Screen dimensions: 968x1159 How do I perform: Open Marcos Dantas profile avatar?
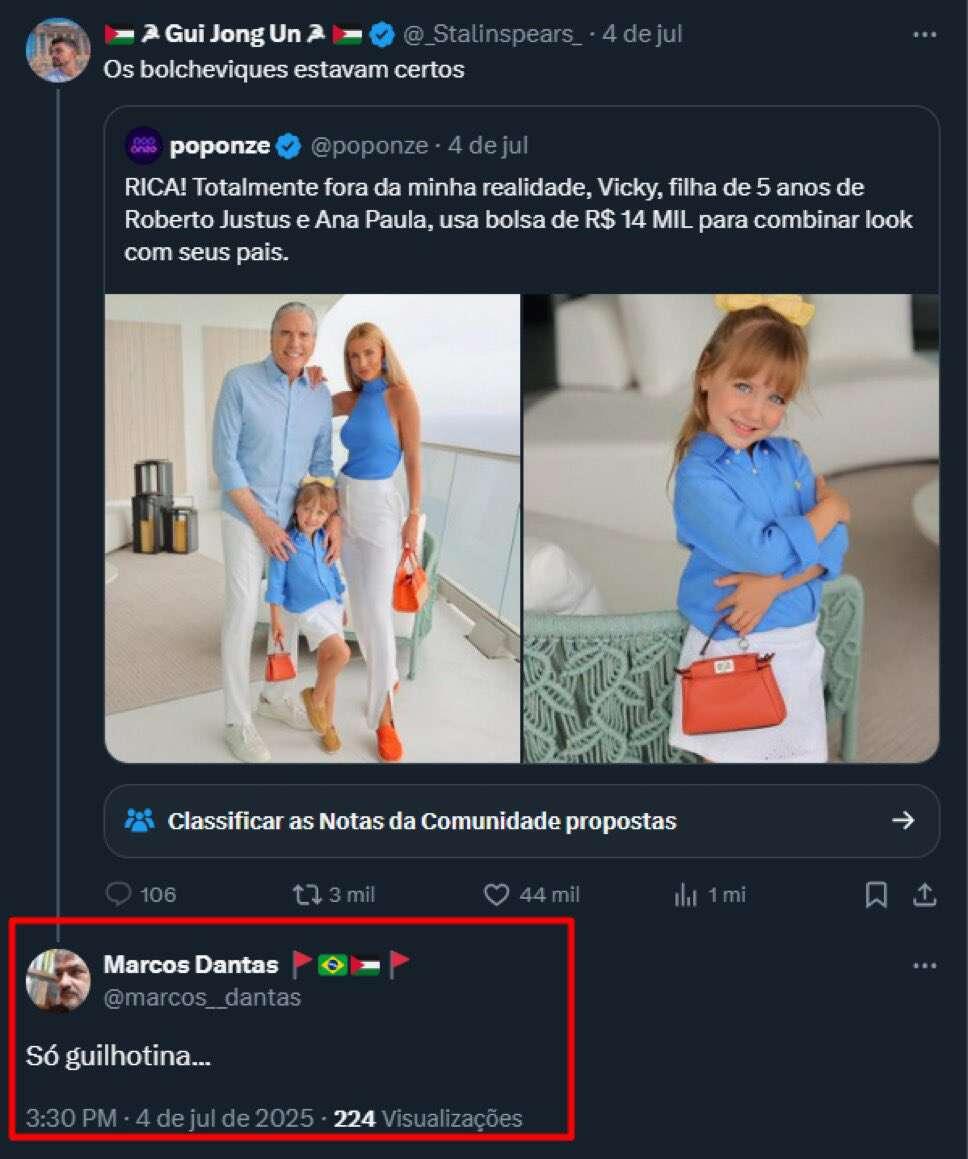(58, 980)
